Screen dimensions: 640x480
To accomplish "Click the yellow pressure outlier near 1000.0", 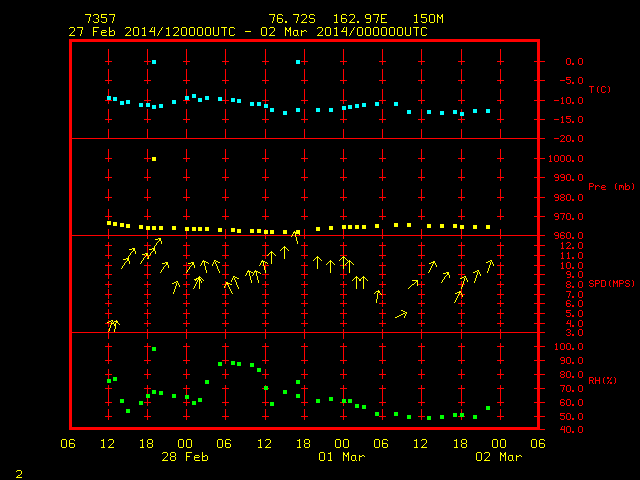I will [154, 159].
